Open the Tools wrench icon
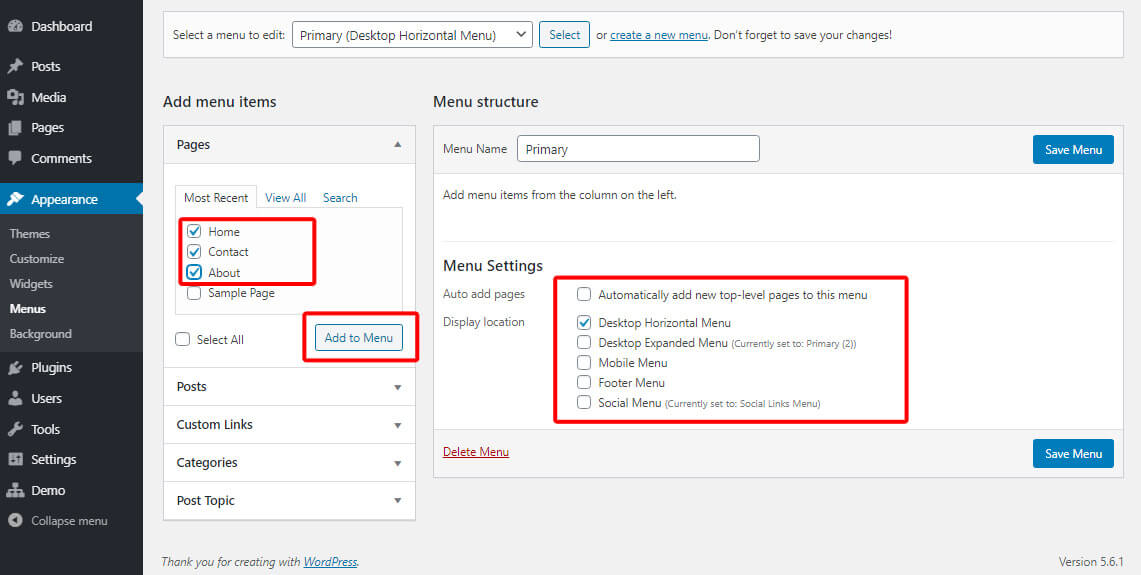 tap(15, 429)
